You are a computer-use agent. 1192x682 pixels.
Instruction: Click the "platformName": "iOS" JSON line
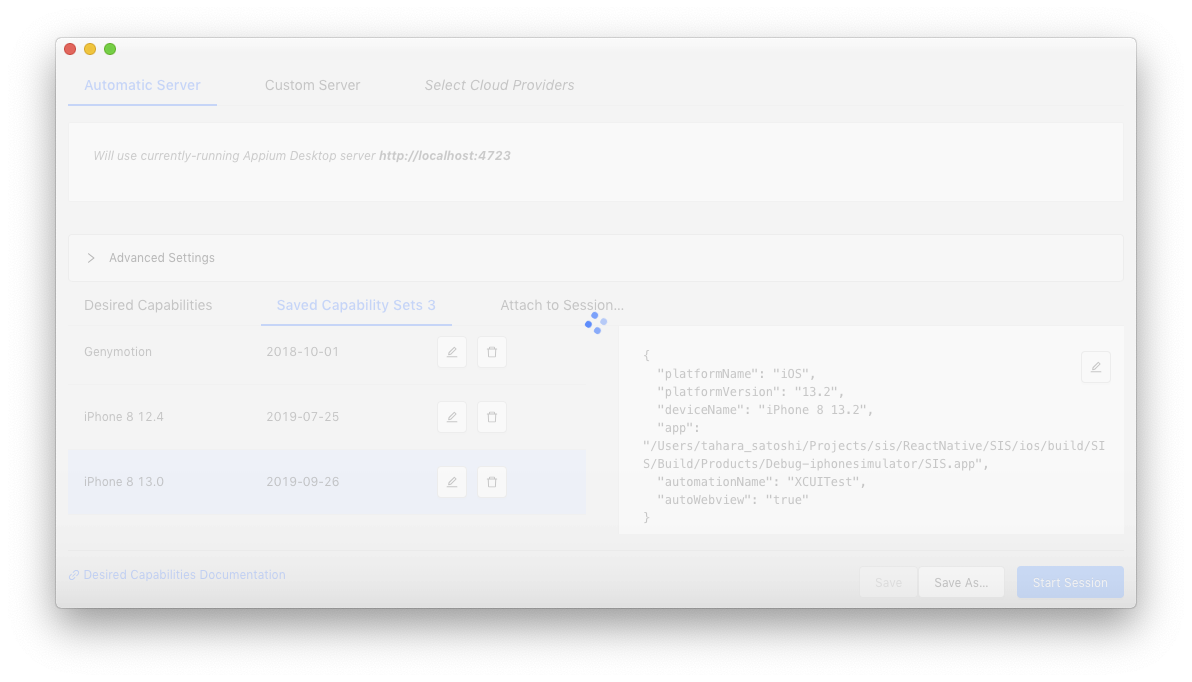[x=736, y=373]
